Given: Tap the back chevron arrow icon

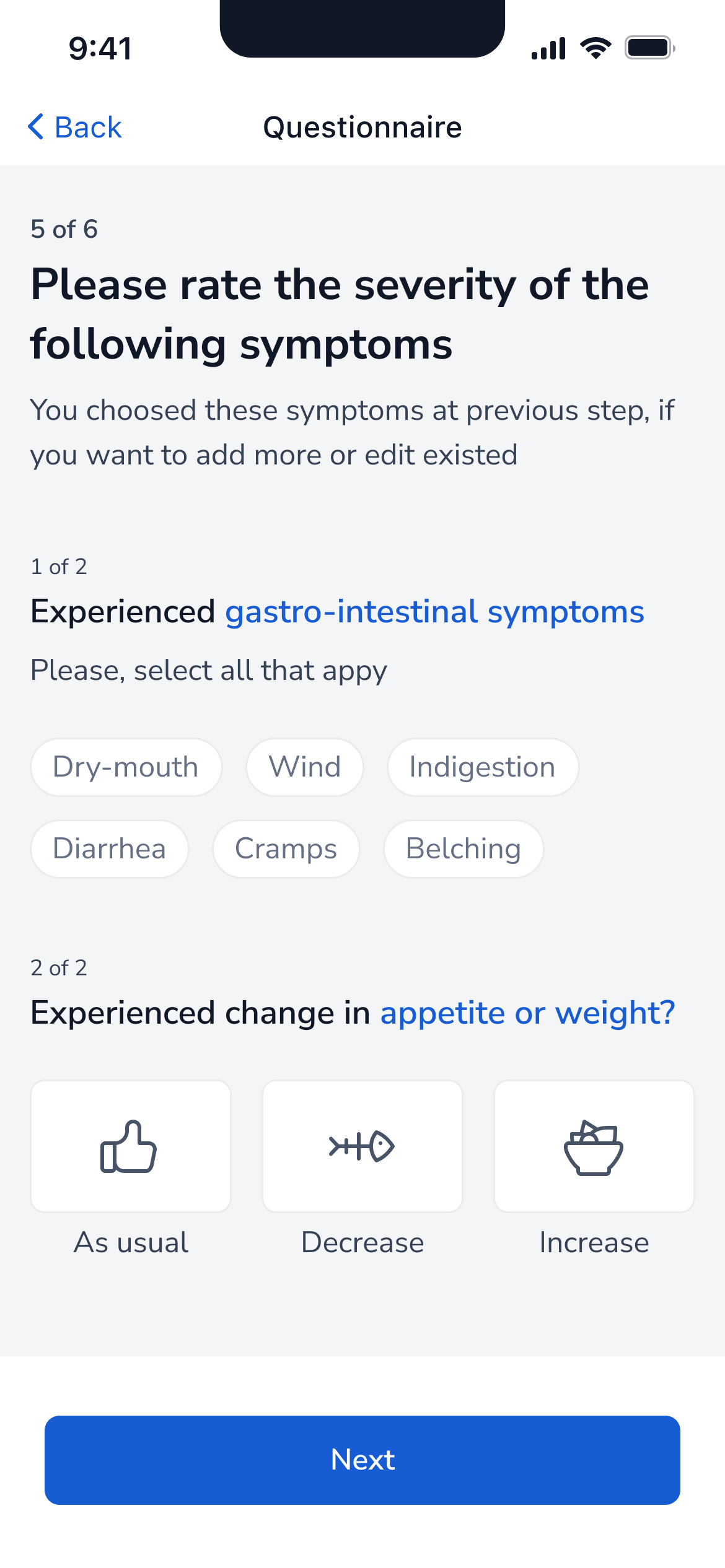Looking at the screenshot, I should pos(36,127).
